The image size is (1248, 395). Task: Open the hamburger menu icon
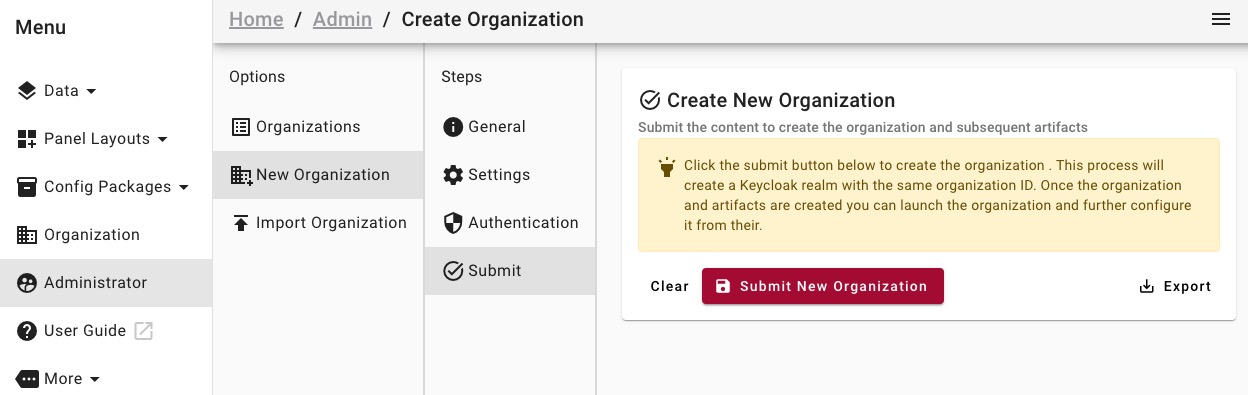(1220, 20)
